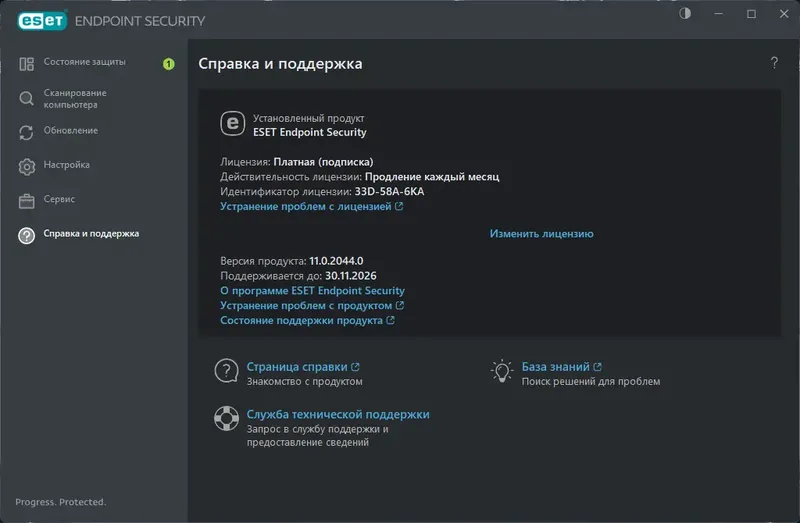Open Устранение проблем с лицензией link
This screenshot has width=800, height=523.
[x=306, y=206]
